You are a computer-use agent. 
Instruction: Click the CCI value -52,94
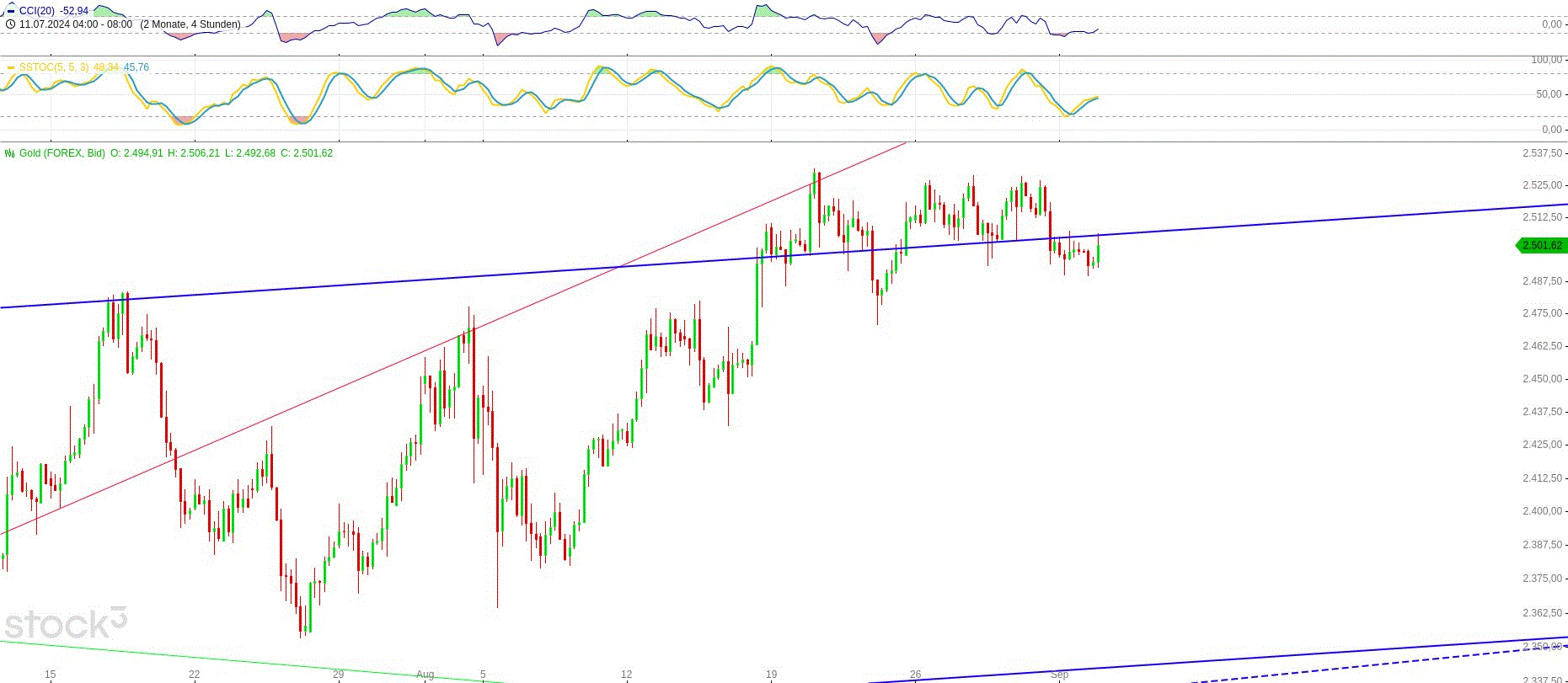(74, 11)
